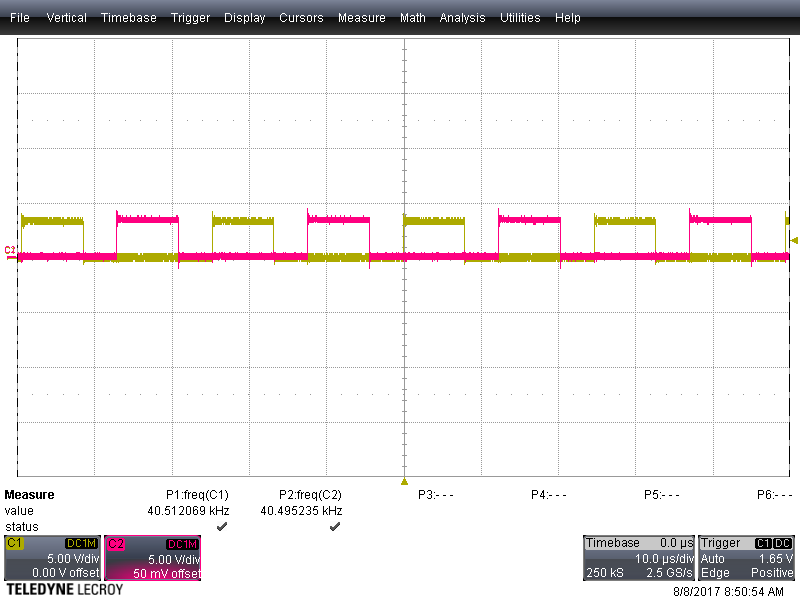Image resolution: width=800 pixels, height=600 pixels.
Task: Click the Positive trigger slope label
Action: point(772,573)
